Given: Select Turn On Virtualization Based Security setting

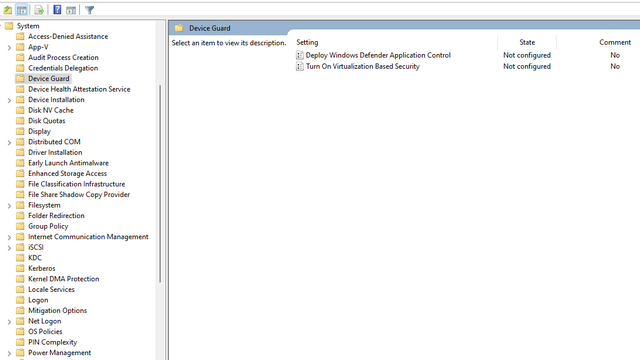Looking at the screenshot, I should pos(362,66).
